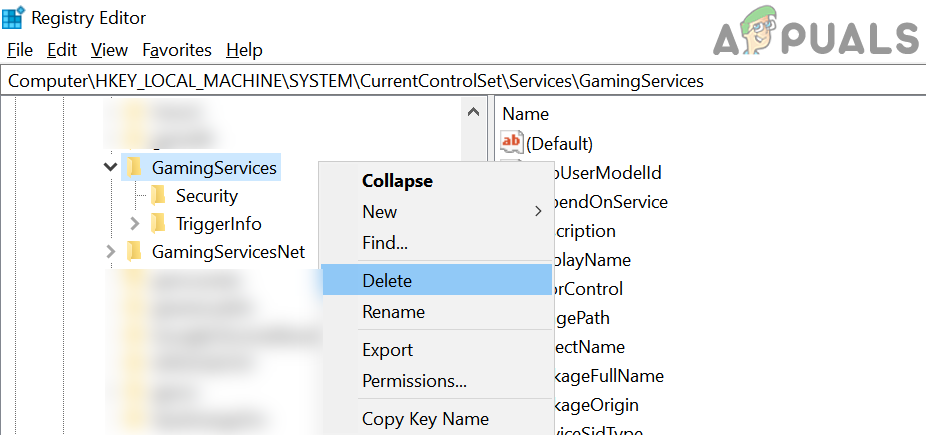The width and height of the screenshot is (926, 435).
Task: Open the File menu
Action: (20, 50)
